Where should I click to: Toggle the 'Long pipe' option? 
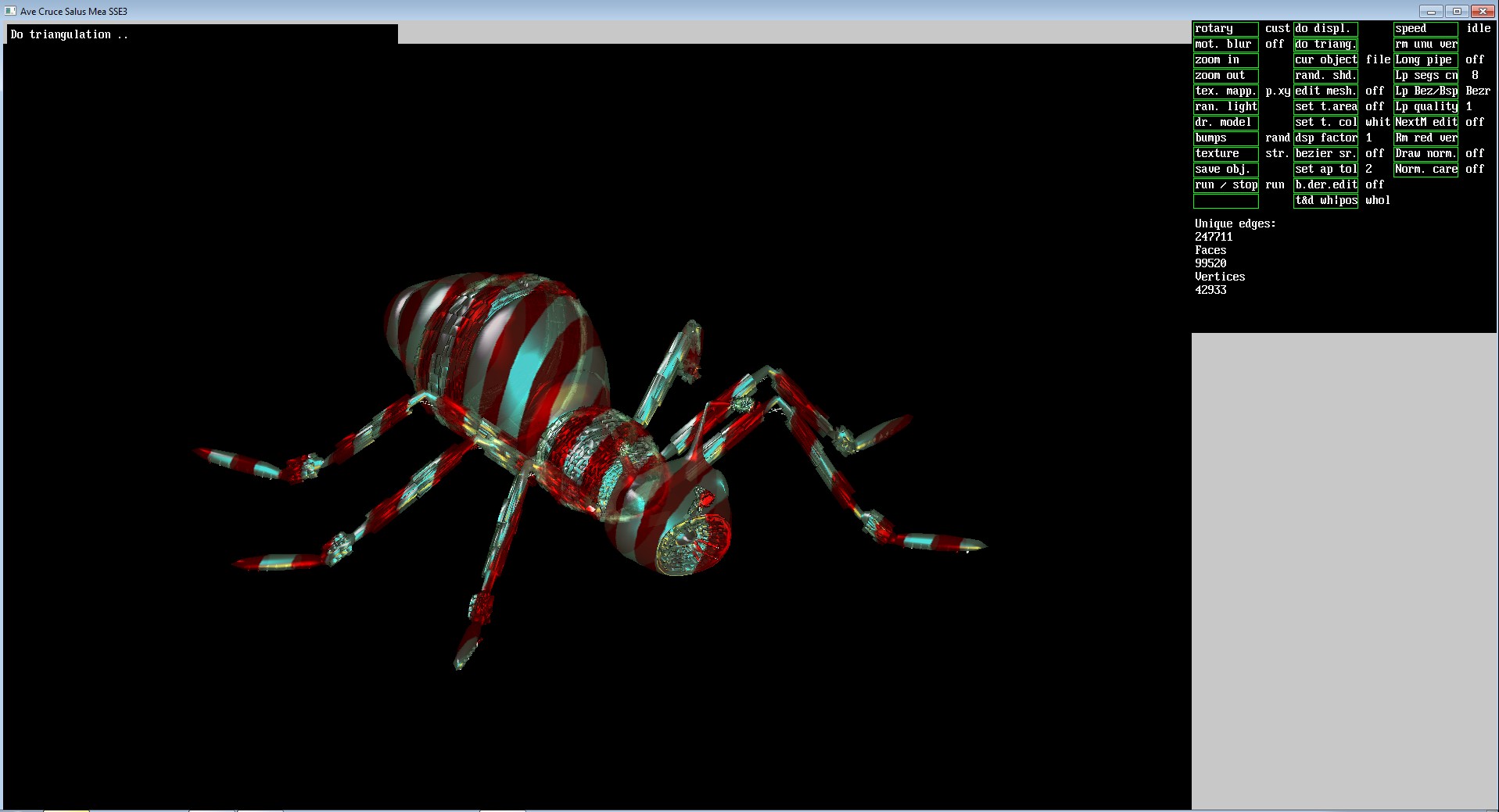click(1425, 60)
